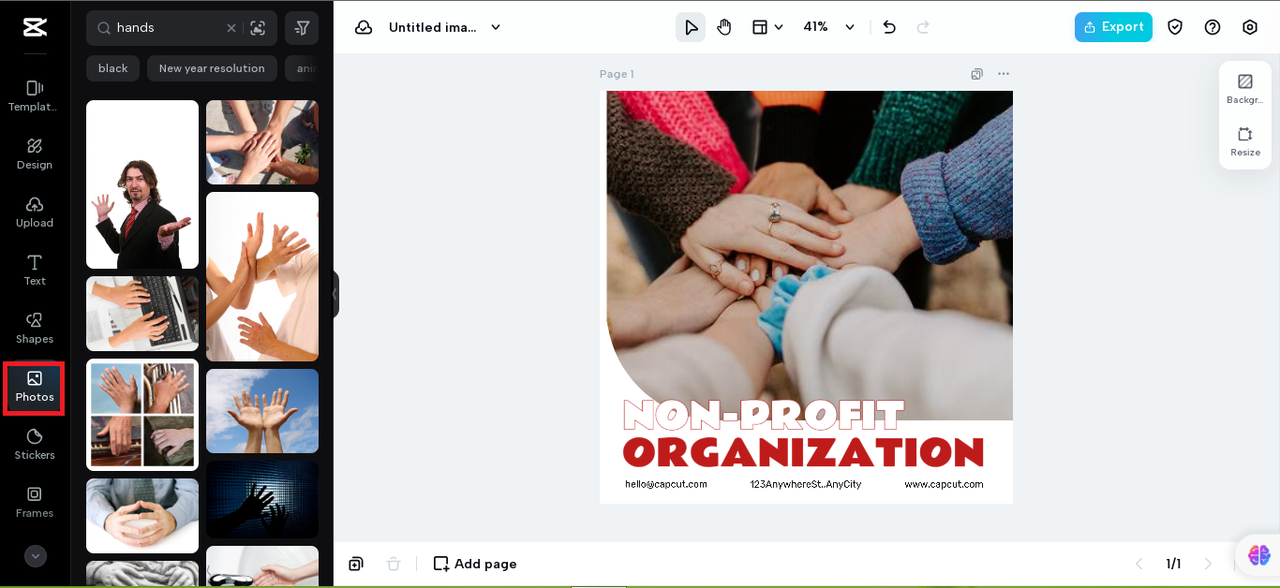Open Page 1 more options menu
This screenshot has width=1280, height=588.
pos(1003,74)
